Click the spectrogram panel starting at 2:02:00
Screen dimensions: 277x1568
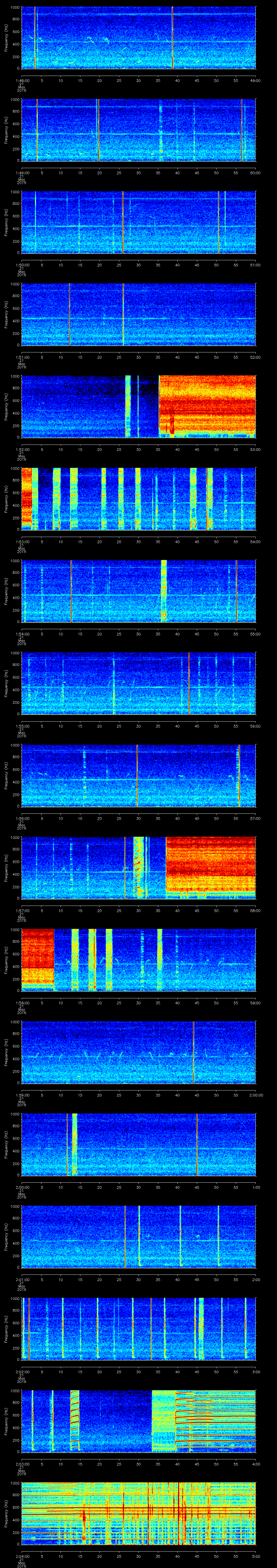[x=139, y=1329]
